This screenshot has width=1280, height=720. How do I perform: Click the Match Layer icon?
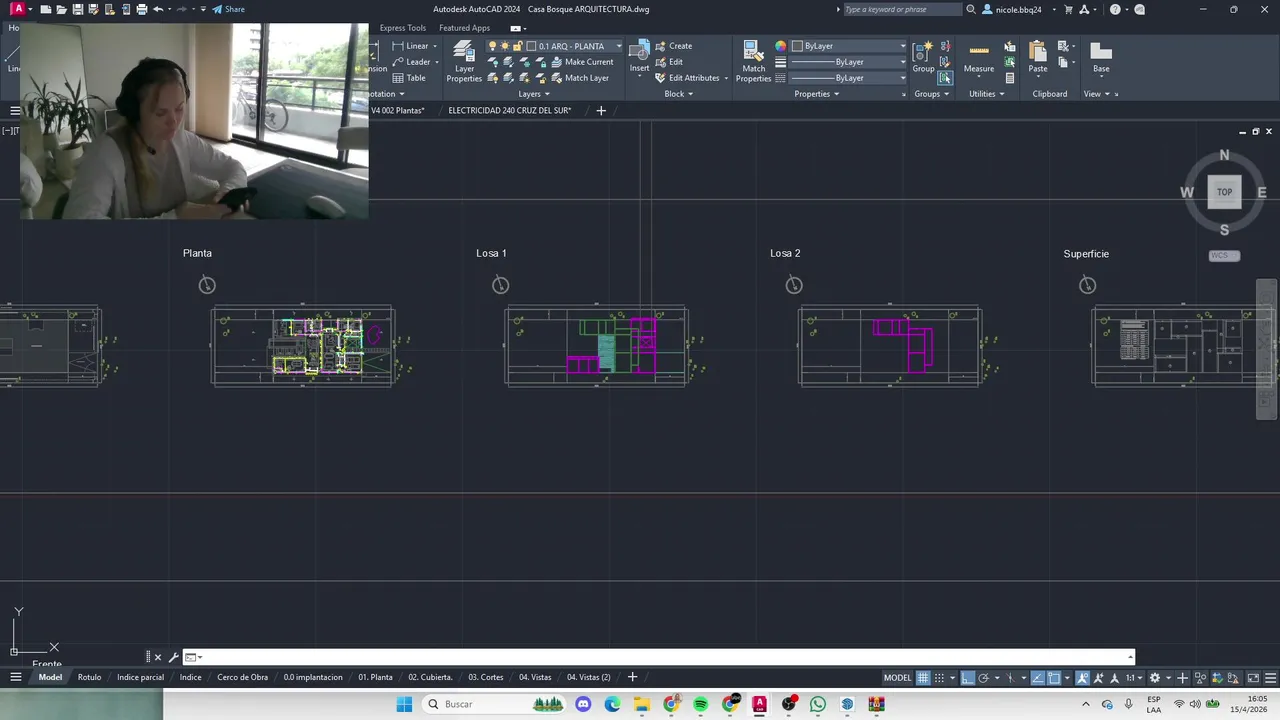click(557, 78)
